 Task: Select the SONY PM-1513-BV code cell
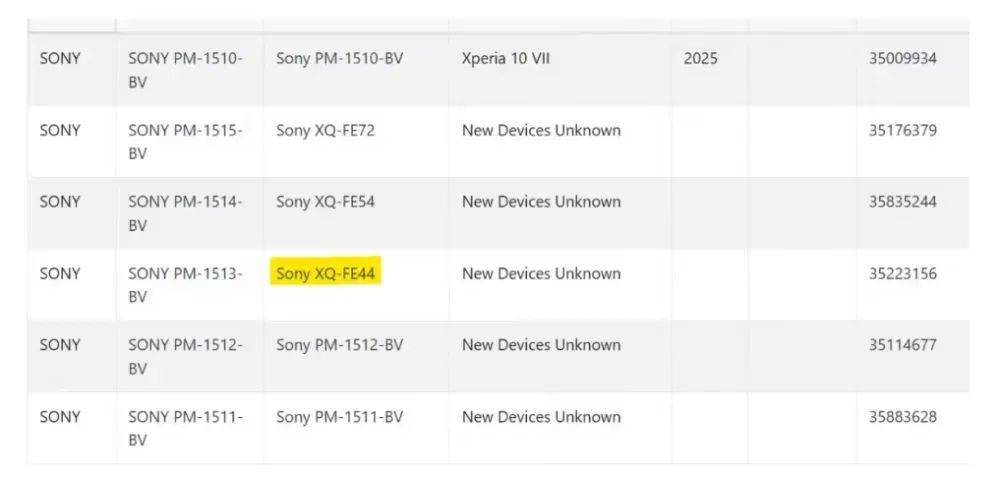(x=185, y=285)
